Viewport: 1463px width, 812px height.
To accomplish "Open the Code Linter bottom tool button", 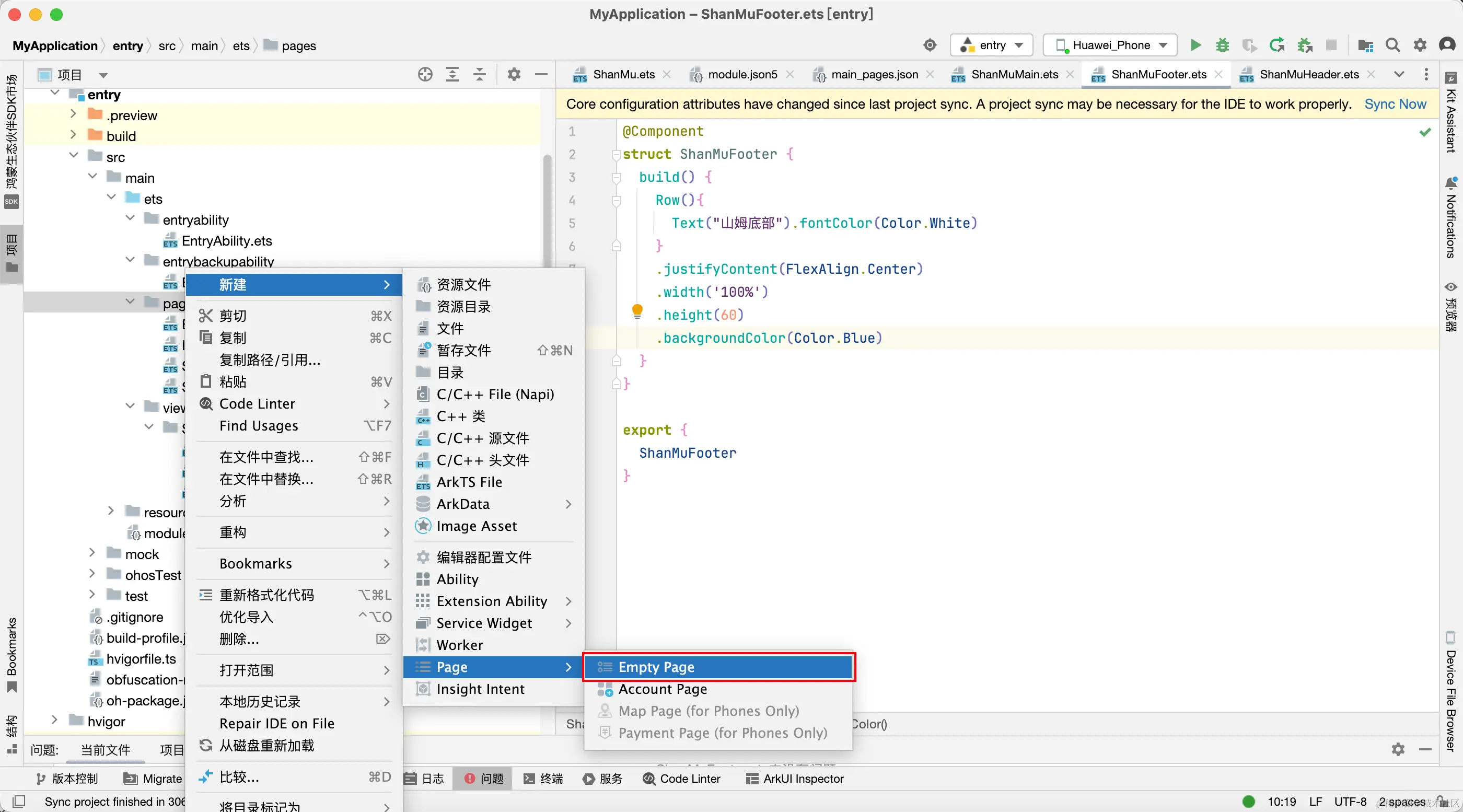I will 681,779.
